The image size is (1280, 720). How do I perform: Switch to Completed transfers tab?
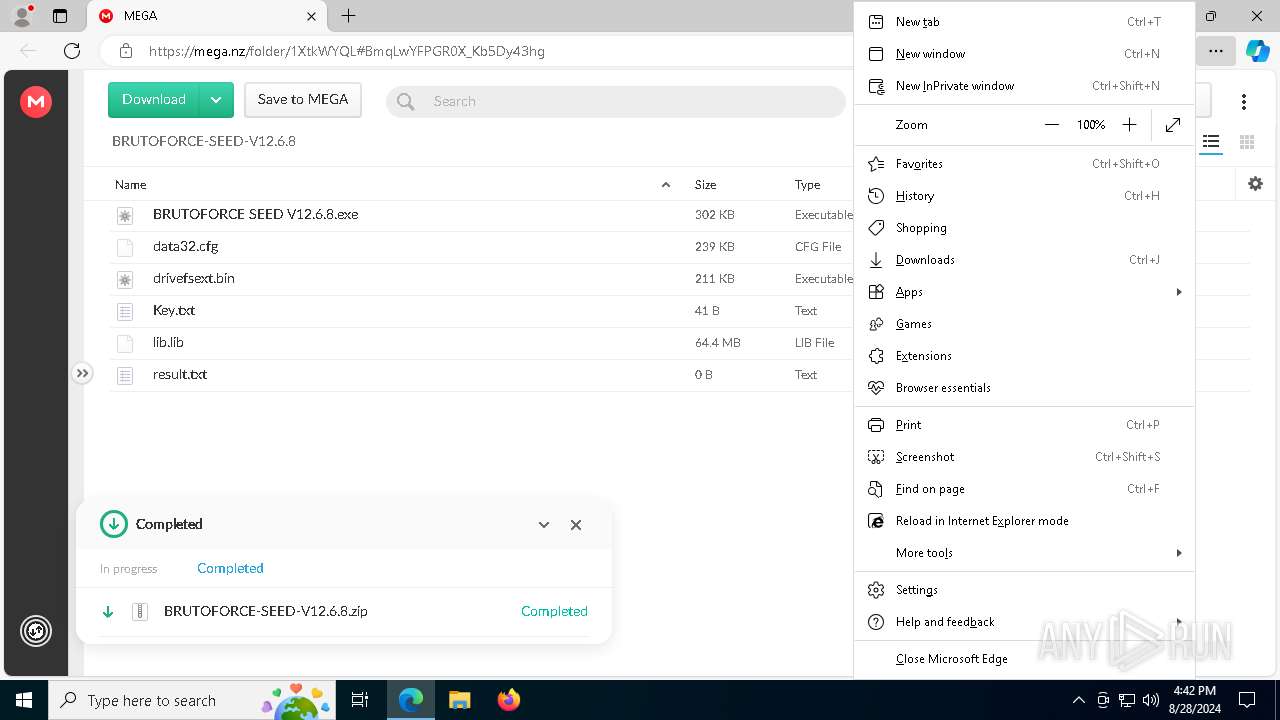tap(230, 568)
